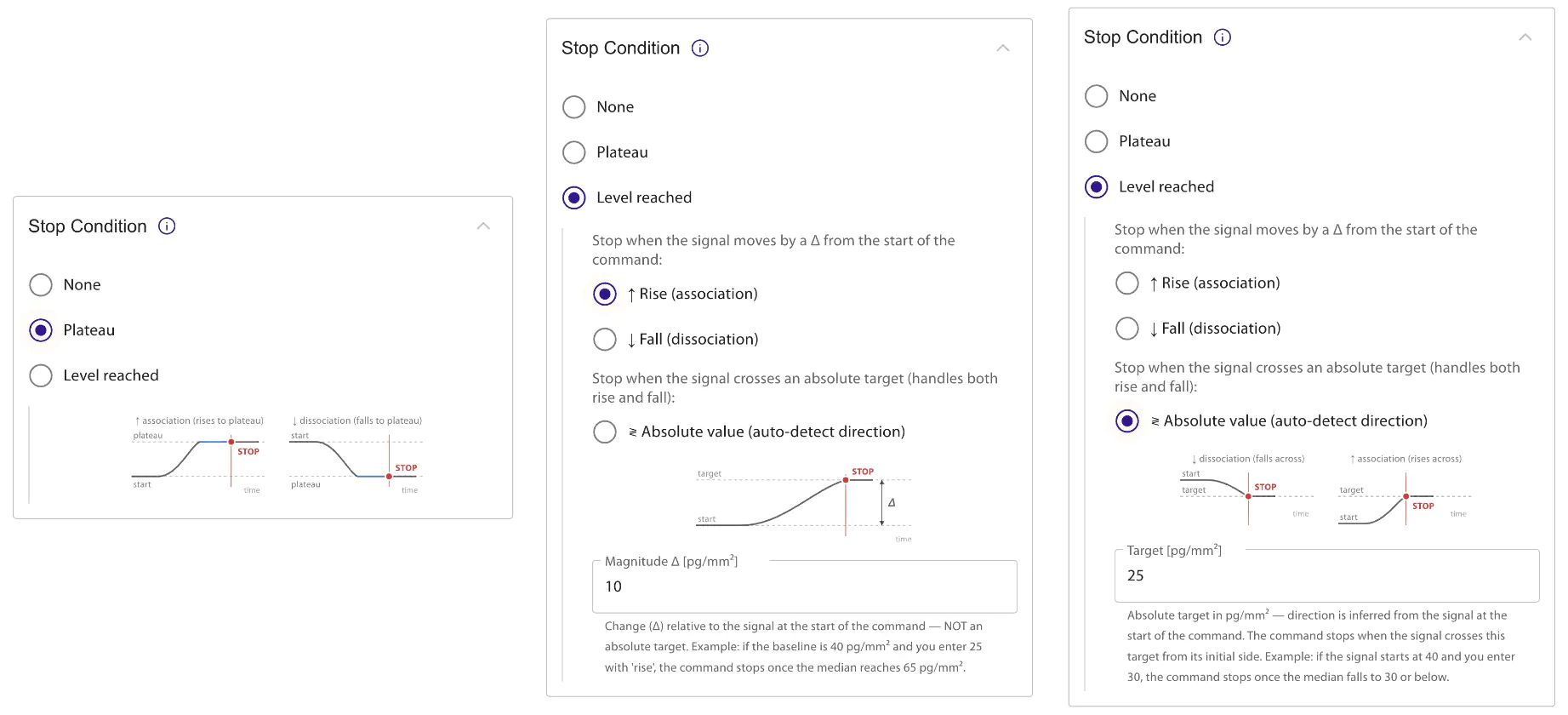Open info icon in left Stop Condition panel
1568x715 pixels.
pyautogui.click(x=167, y=226)
